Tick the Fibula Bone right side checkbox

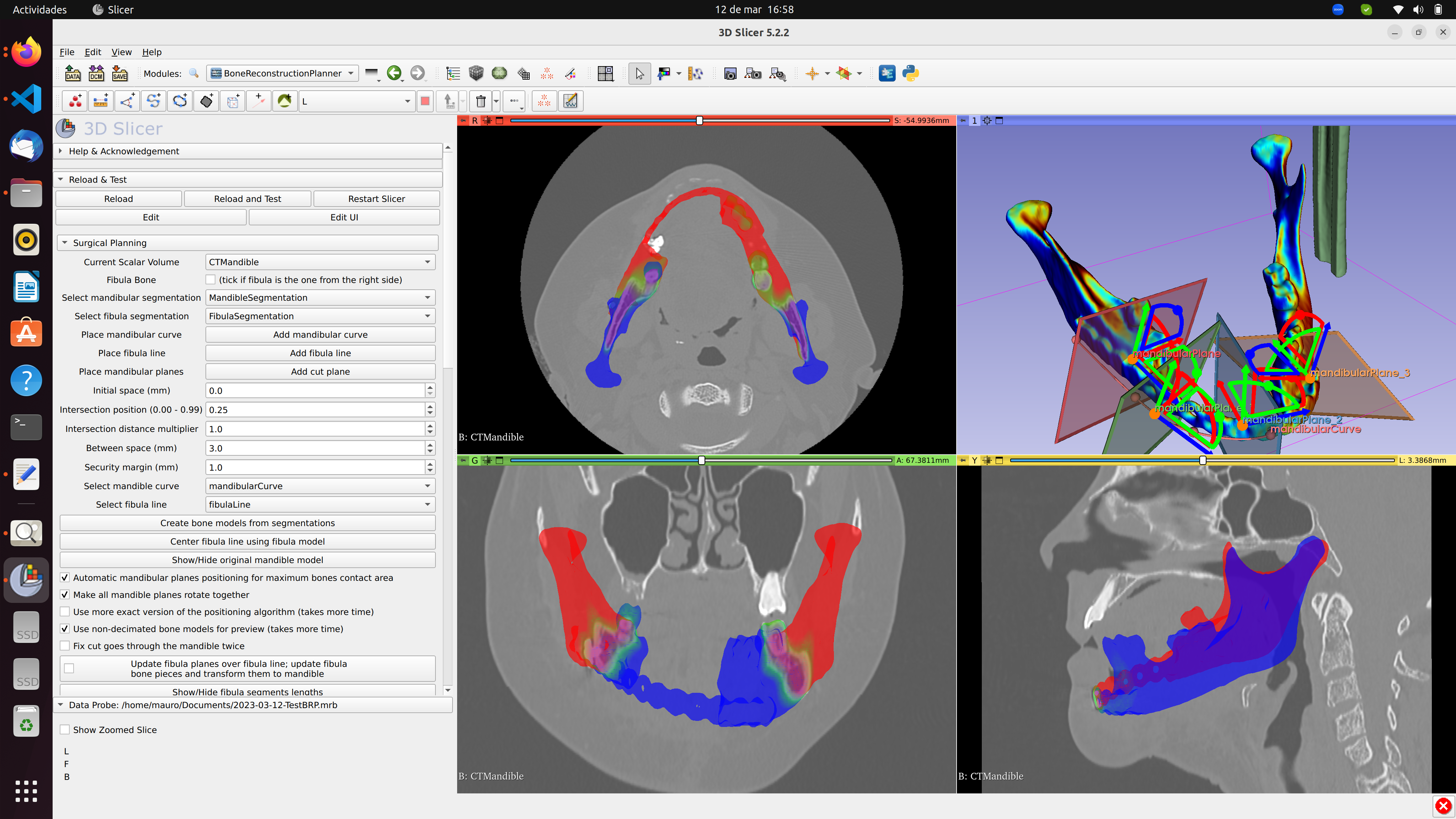pyautogui.click(x=211, y=280)
